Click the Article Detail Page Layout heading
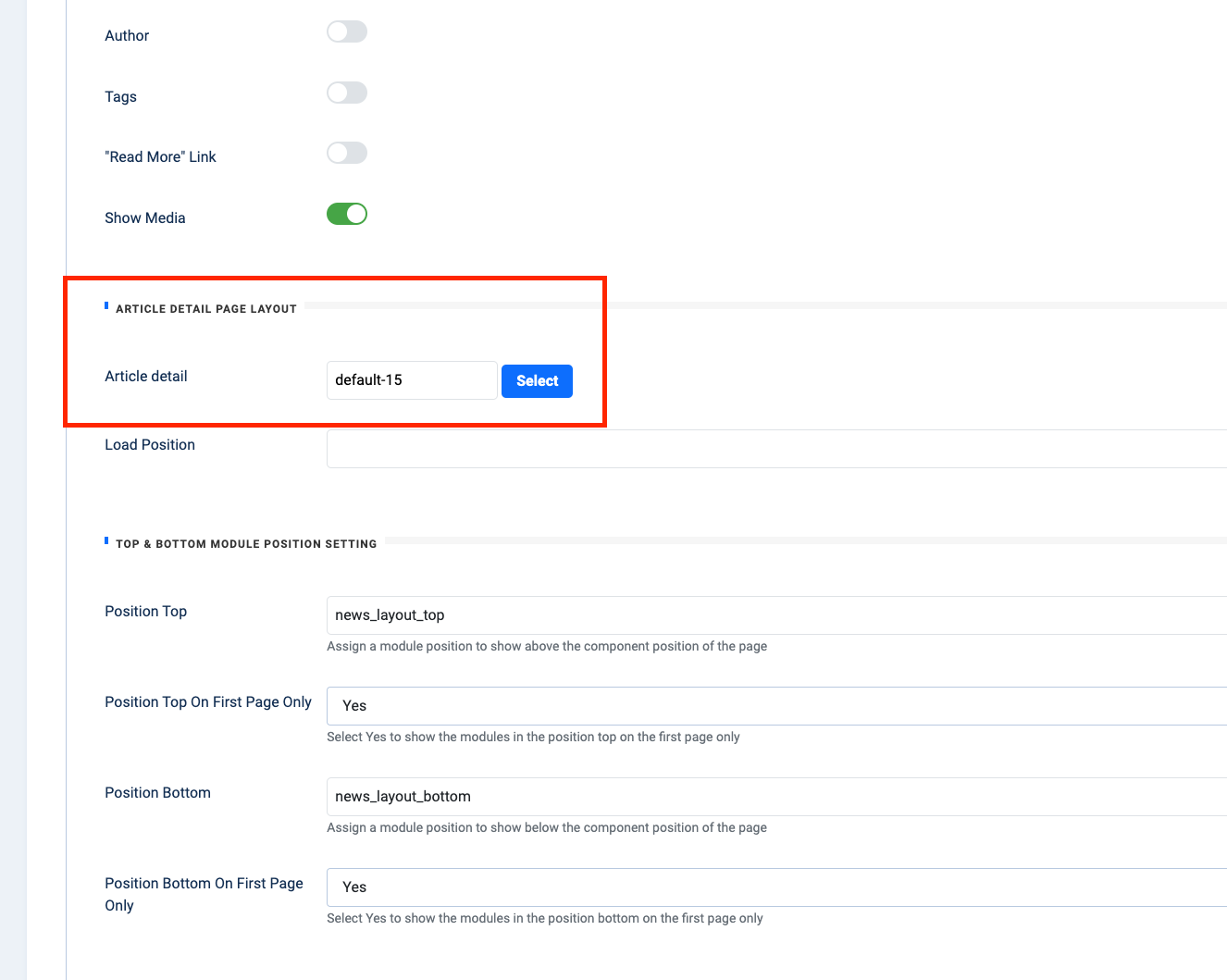This screenshot has width=1227, height=980. (x=205, y=309)
